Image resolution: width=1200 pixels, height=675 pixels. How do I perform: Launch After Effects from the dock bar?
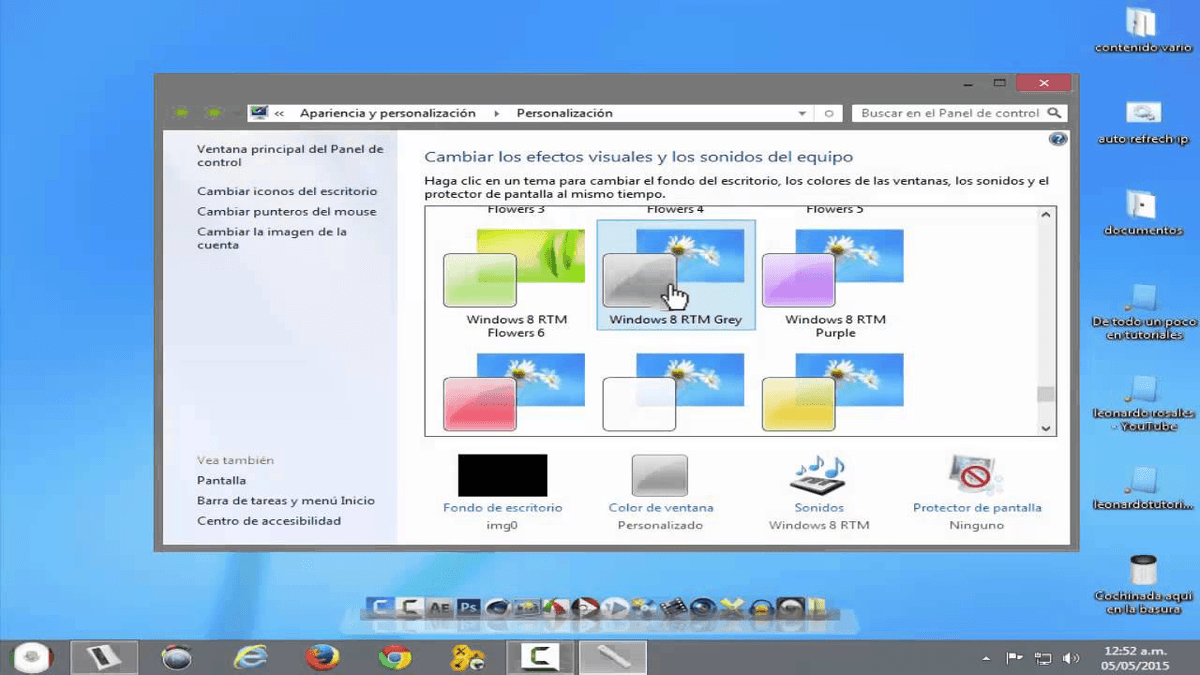[x=438, y=606]
